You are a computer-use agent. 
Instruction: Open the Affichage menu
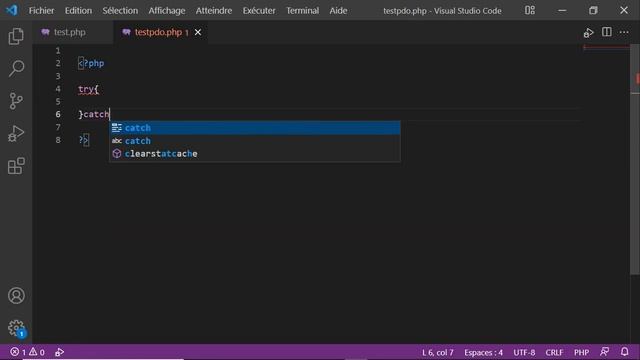(167, 11)
